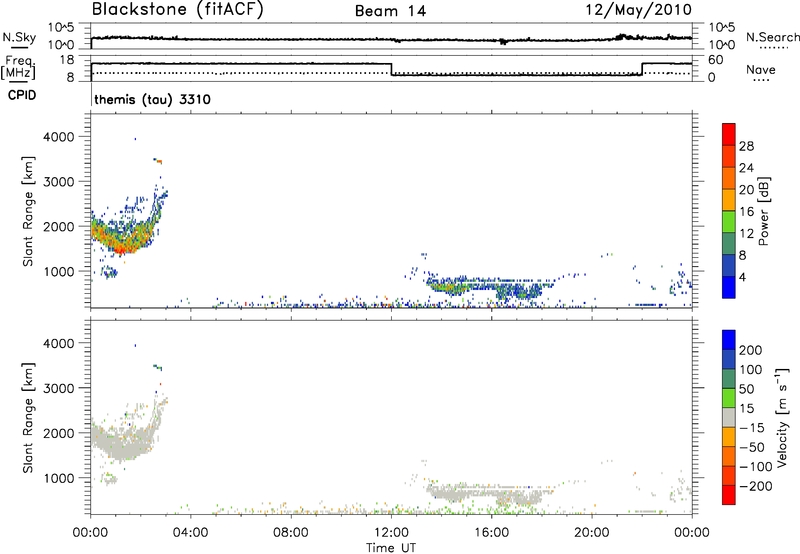Click the "Beam 14" label
The width and height of the screenshot is (800, 554).
tap(390, 11)
